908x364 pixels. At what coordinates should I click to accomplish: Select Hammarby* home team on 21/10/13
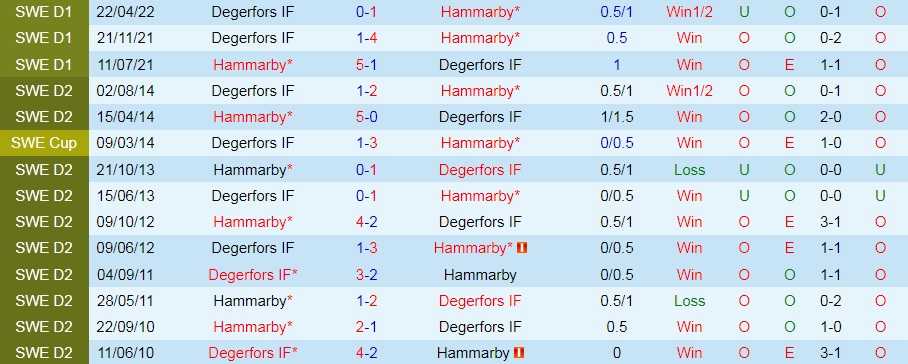[x=253, y=170]
